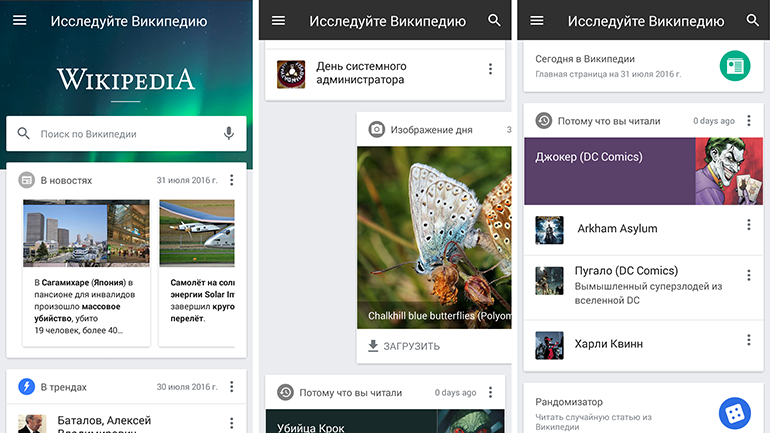Read the Самолёт на солнечной энергии news text

click(x=202, y=300)
